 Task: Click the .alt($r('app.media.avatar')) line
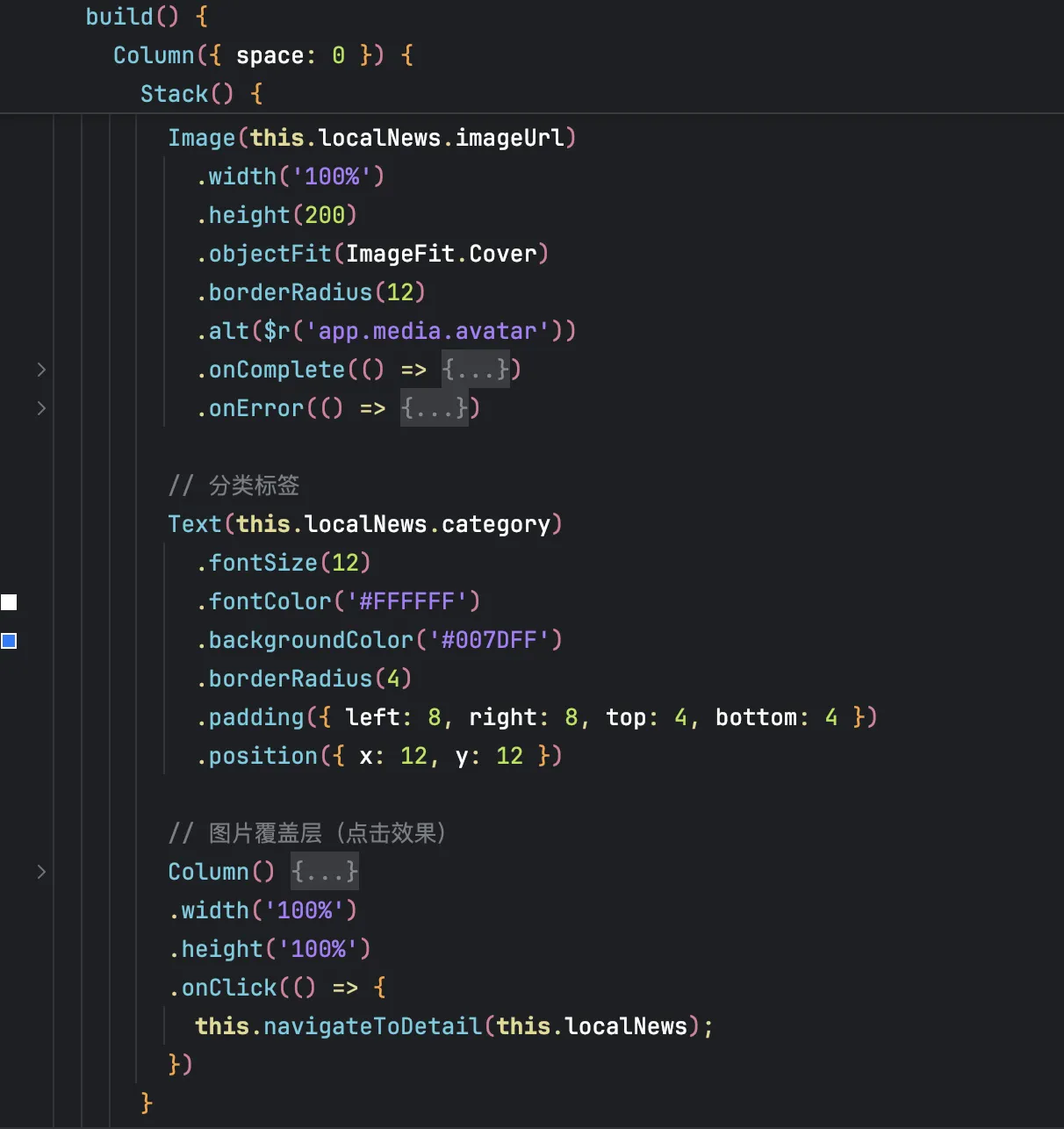pyautogui.click(x=386, y=331)
